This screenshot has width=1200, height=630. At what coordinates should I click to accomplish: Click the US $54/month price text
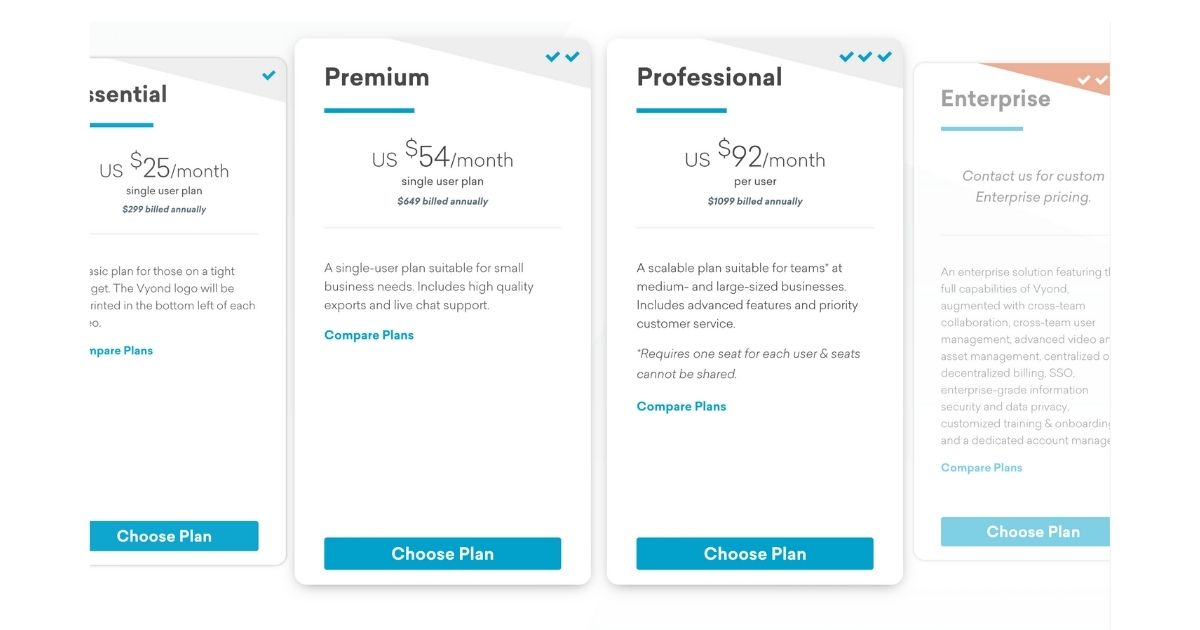pos(442,157)
